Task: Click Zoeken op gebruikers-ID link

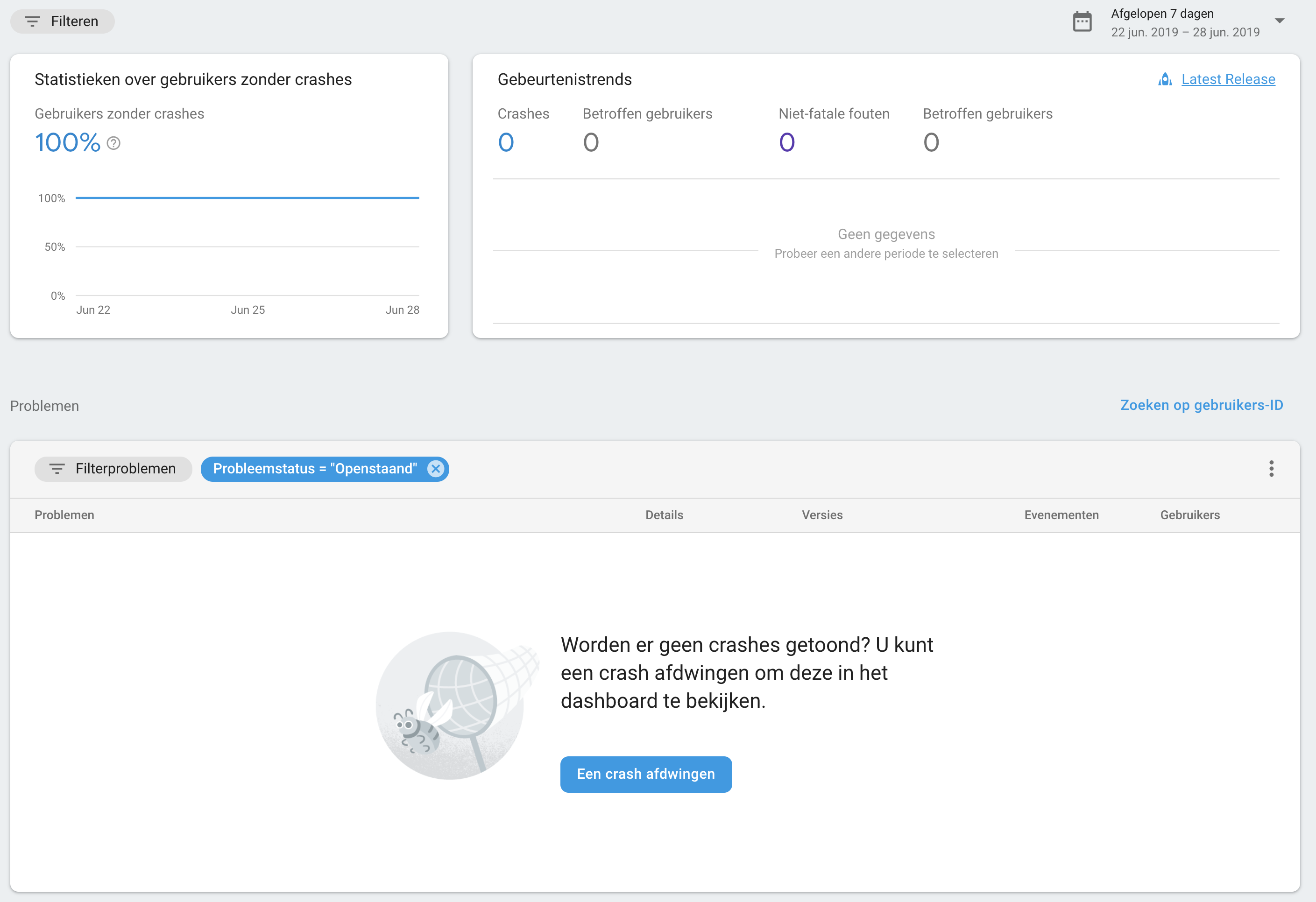Action: pos(1201,405)
